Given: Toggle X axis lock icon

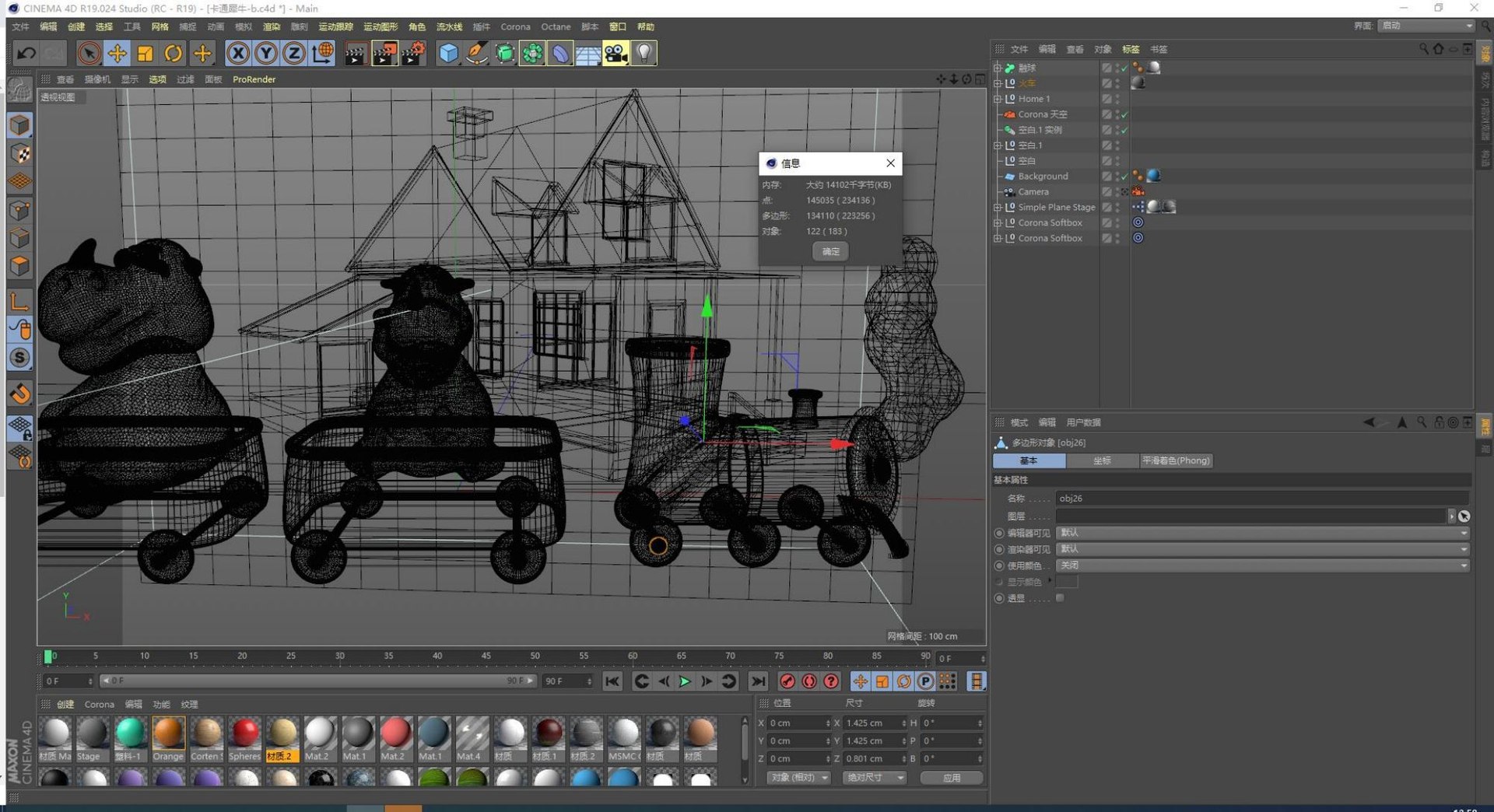Looking at the screenshot, I should point(238,53).
